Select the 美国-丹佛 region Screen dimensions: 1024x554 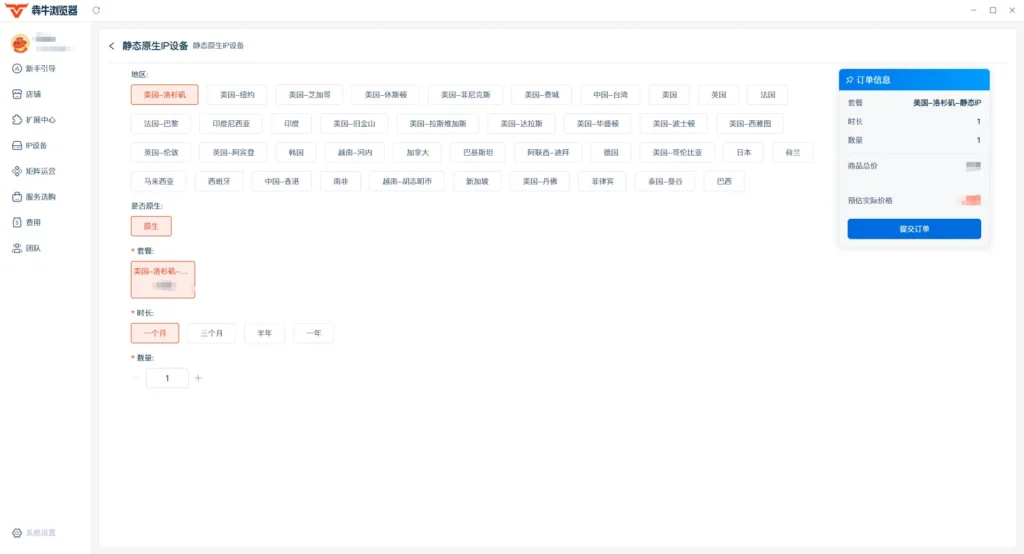click(x=540, y=181)
